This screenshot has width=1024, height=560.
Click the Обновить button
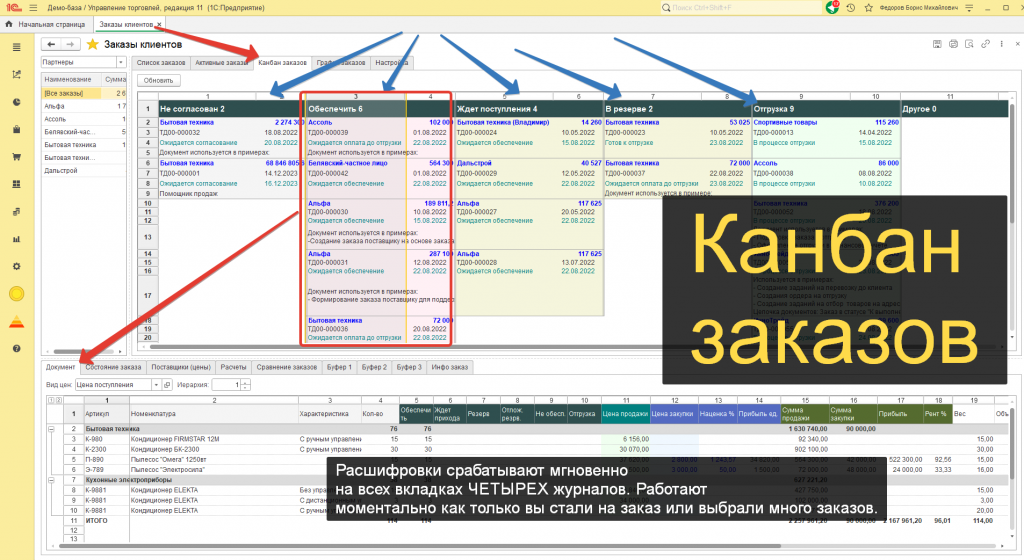point(159,80)
